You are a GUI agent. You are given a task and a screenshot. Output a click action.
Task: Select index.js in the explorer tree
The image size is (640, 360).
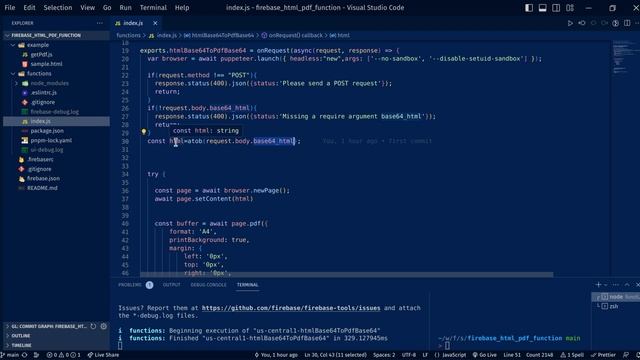click(x=56, y=121)
